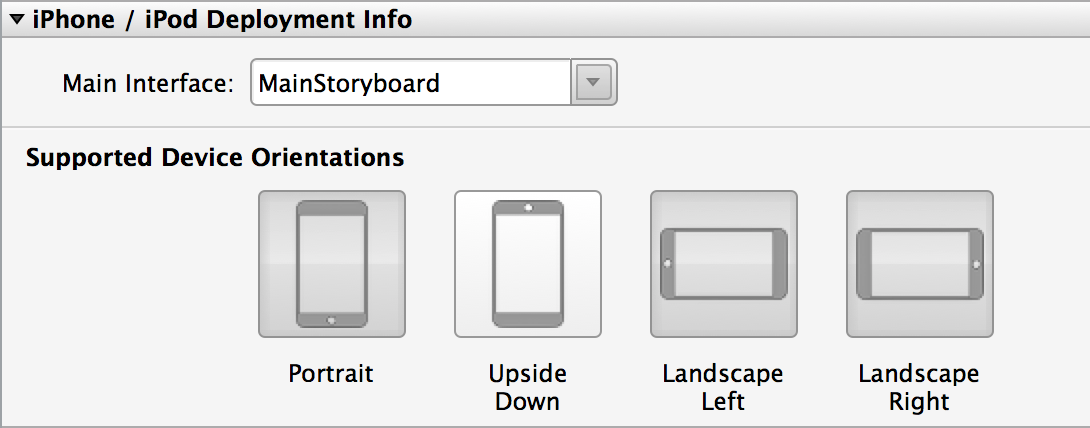Click the empty area of the Deployment Info header bar
This screenshot has width=1090, height=428.
coord(750,20)
